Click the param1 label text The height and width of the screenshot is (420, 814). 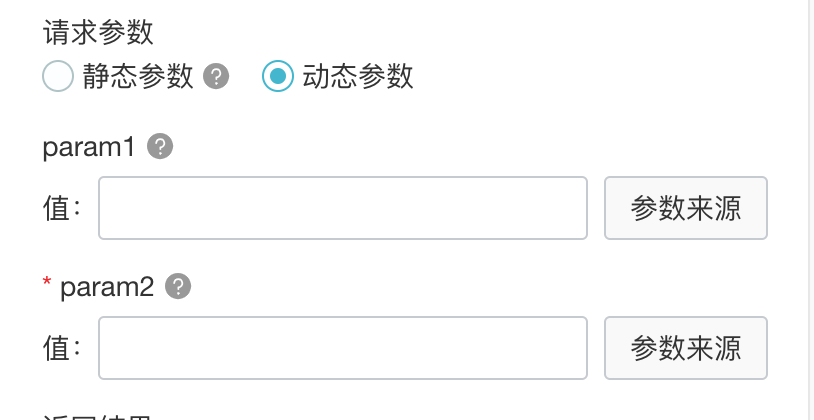[x=88, y=147]
